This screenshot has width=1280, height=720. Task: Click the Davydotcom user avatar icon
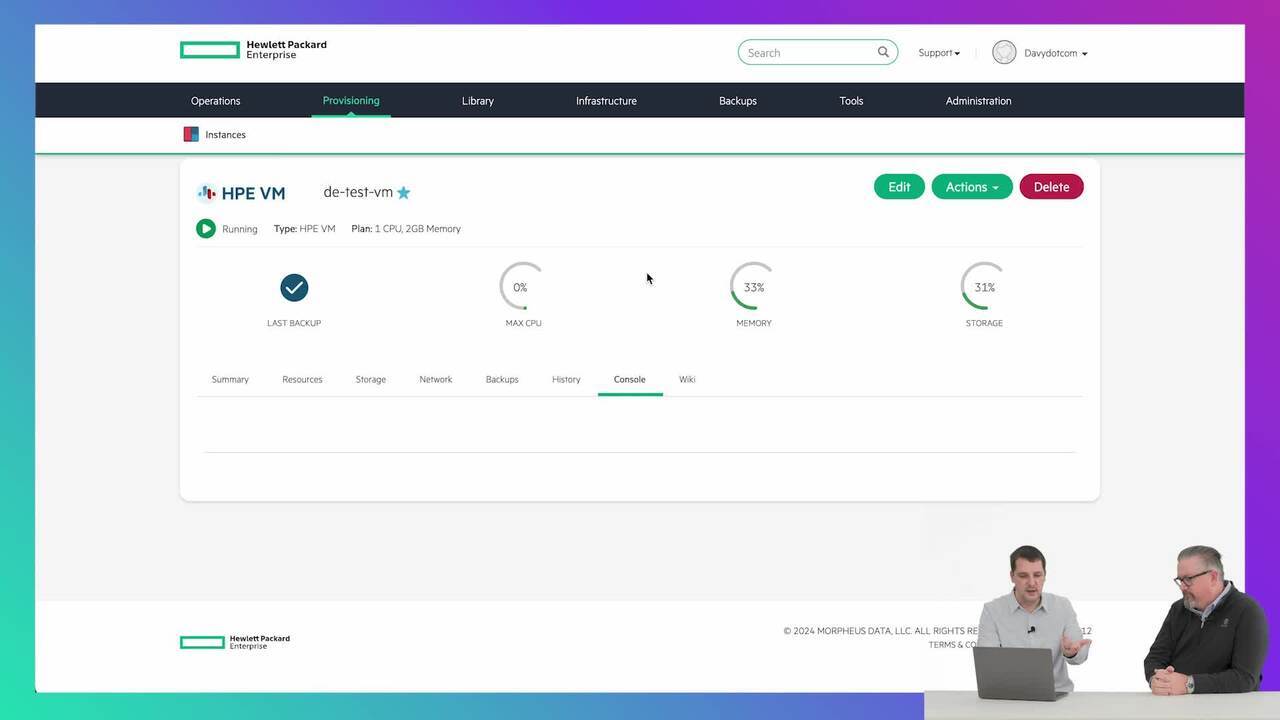[1004, 53]
